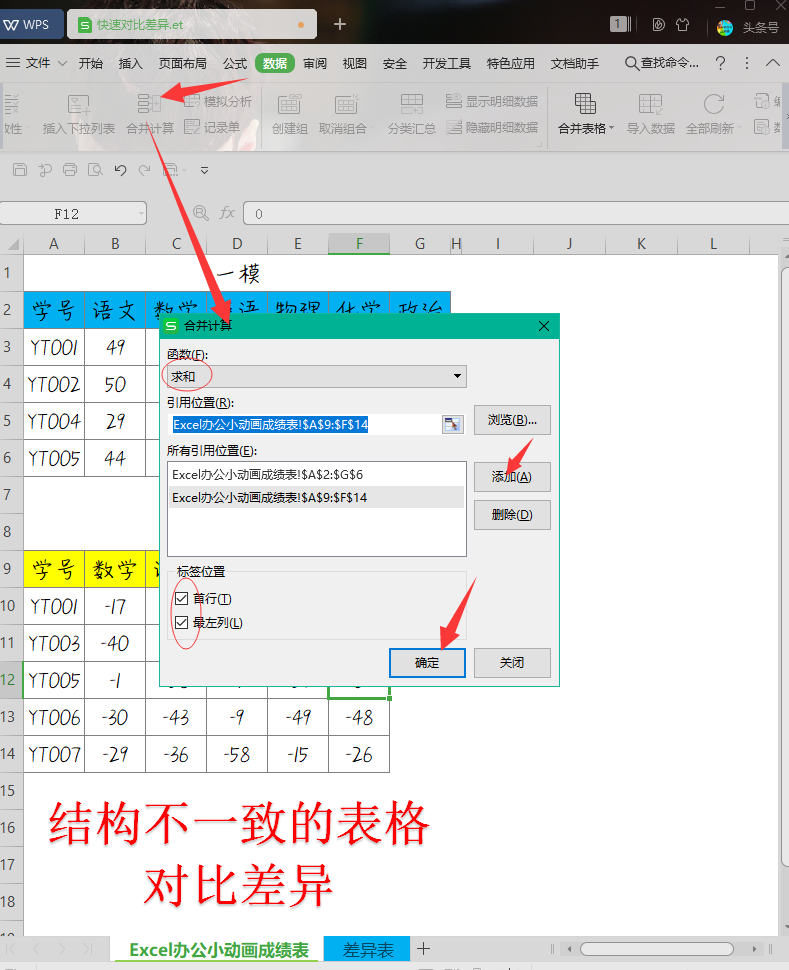789x970 pixels.
Task: Open the Name Box F12 dropdown arrow
Action: point(141,213)
